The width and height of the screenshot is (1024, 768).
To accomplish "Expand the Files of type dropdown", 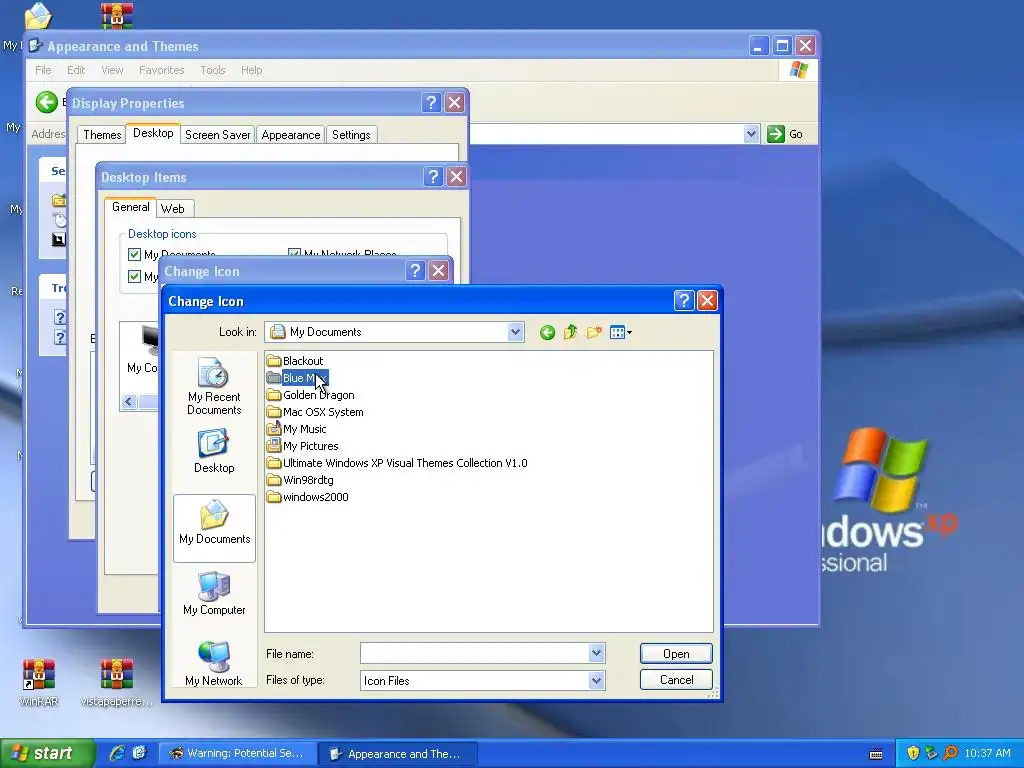I will [x=596, y=680].
